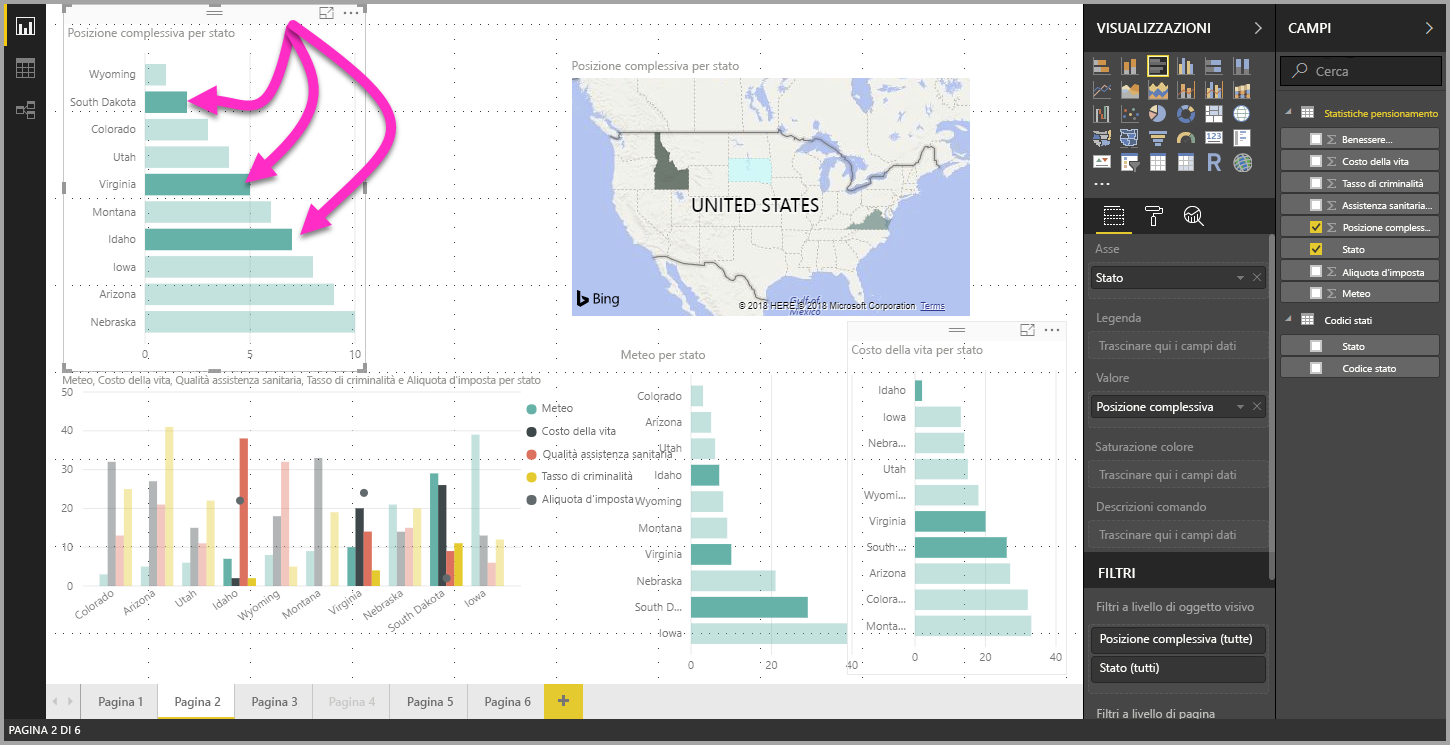Screen dimensions: 1450x745
Task: Pick the area chart visual
Action: click(1130, 90)
